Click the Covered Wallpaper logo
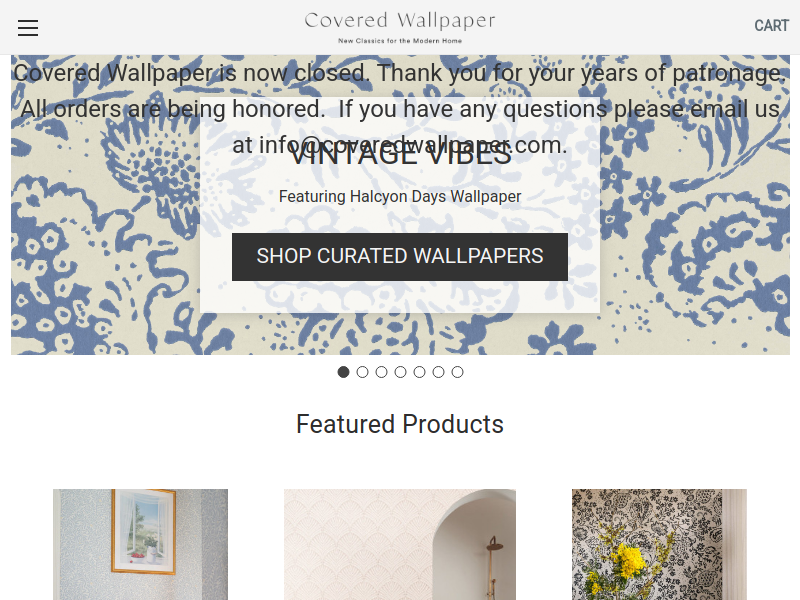Viewport: 800px width, 600px height. click(x=400, y=21)
